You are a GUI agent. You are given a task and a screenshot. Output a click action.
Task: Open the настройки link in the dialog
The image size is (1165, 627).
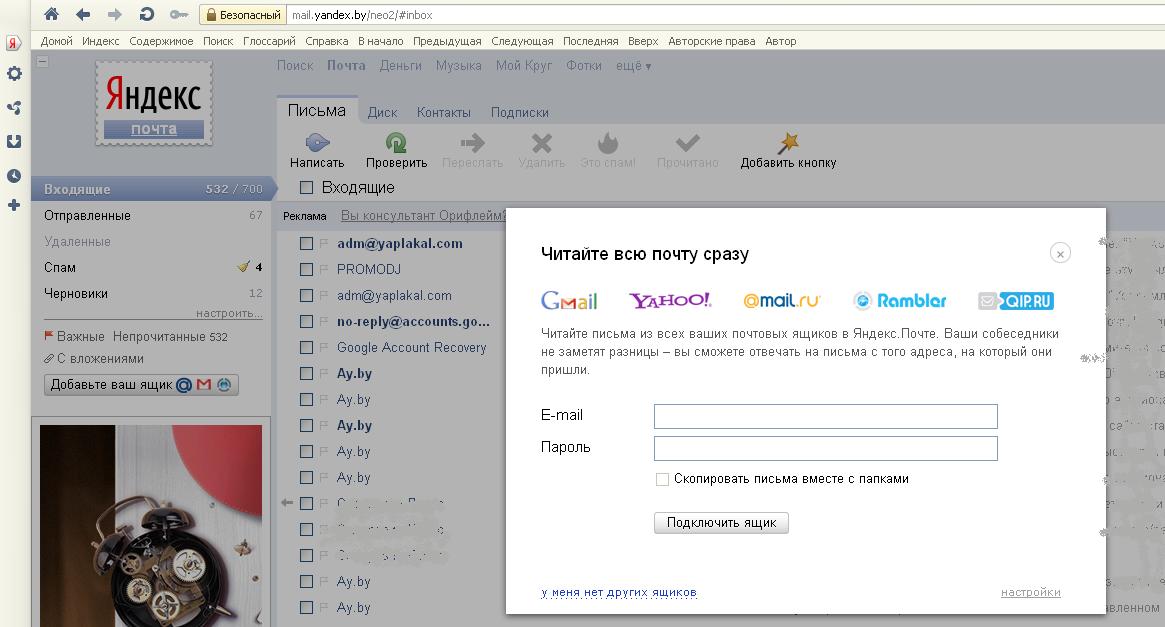click(1031, 592)
